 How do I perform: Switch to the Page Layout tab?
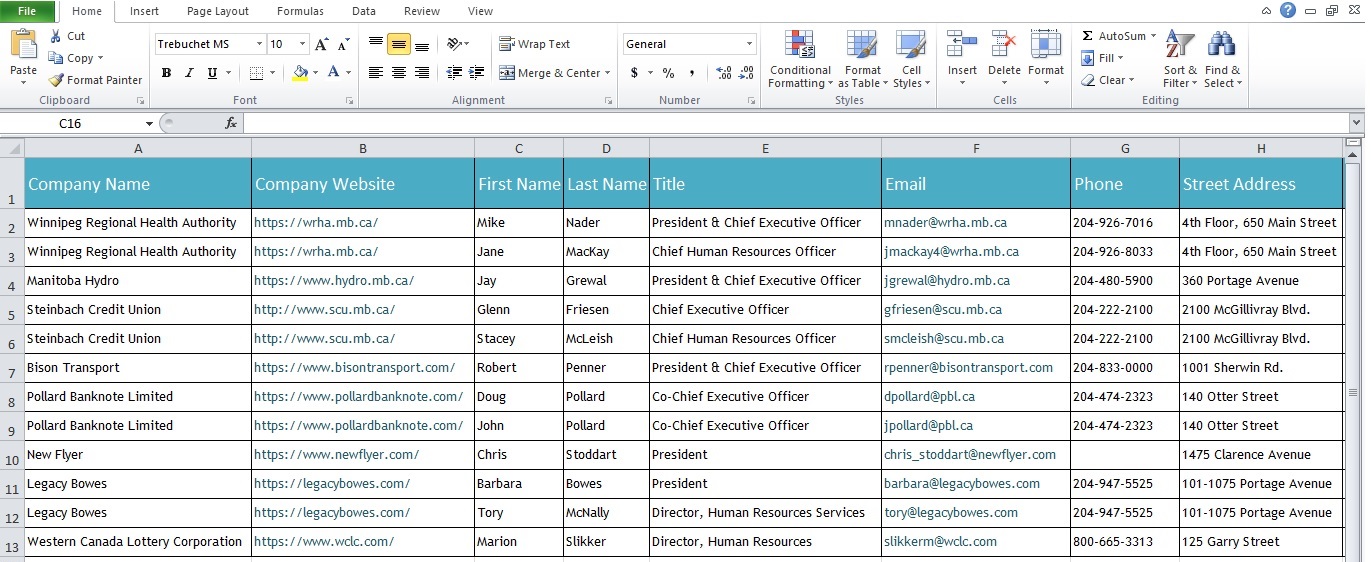[x=218, y=11]
